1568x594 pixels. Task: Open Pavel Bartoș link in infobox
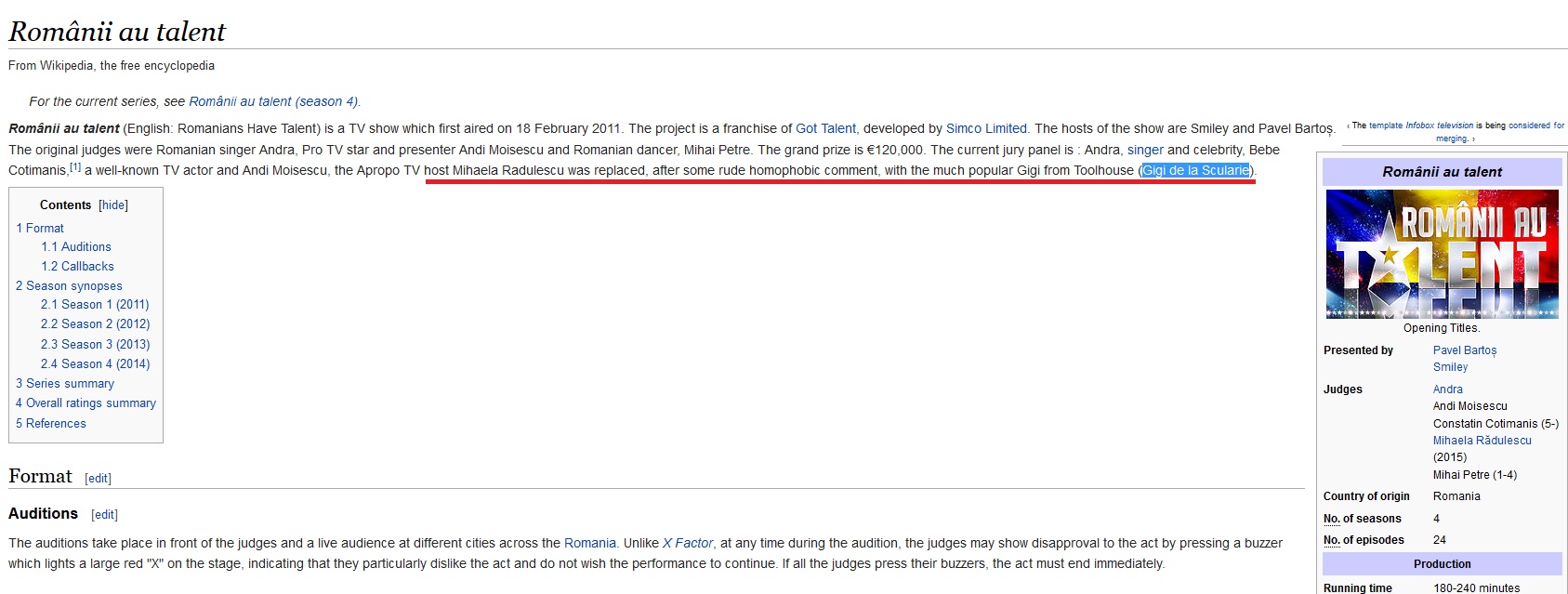[1465, 350]
